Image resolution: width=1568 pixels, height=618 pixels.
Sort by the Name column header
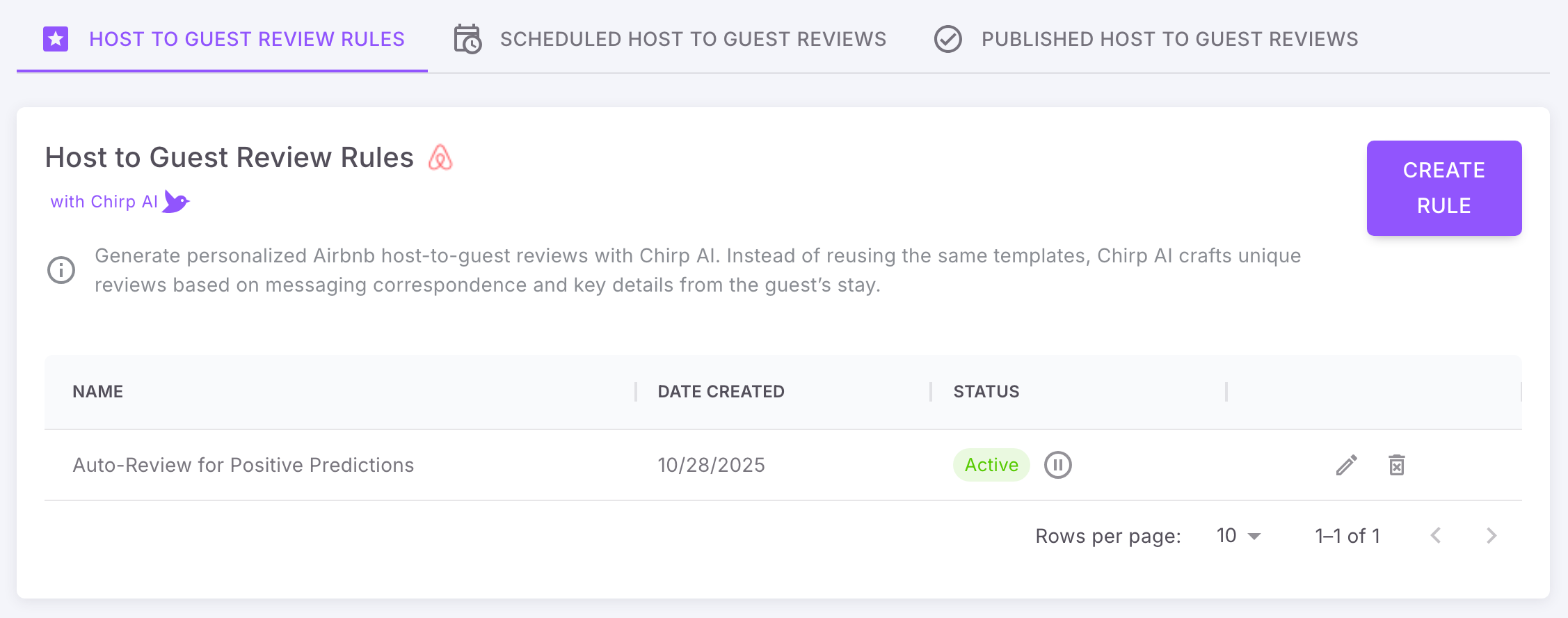pos(97,392)
